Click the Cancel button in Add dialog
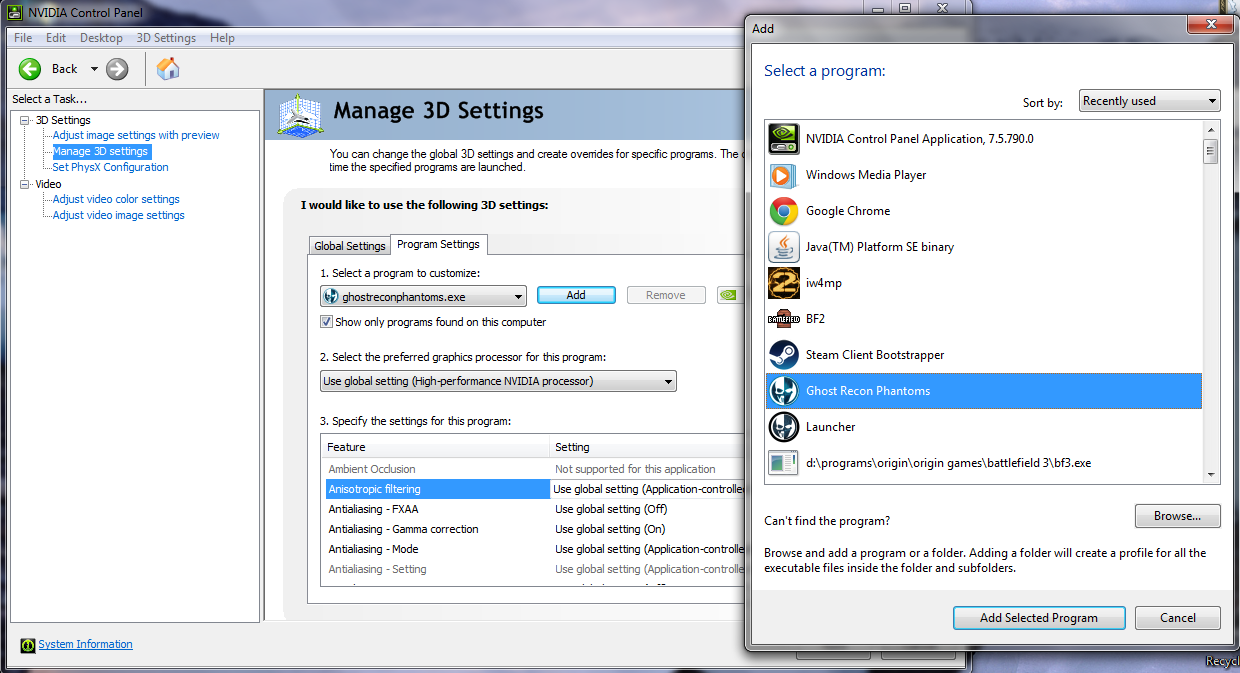 coord(1178,618)
